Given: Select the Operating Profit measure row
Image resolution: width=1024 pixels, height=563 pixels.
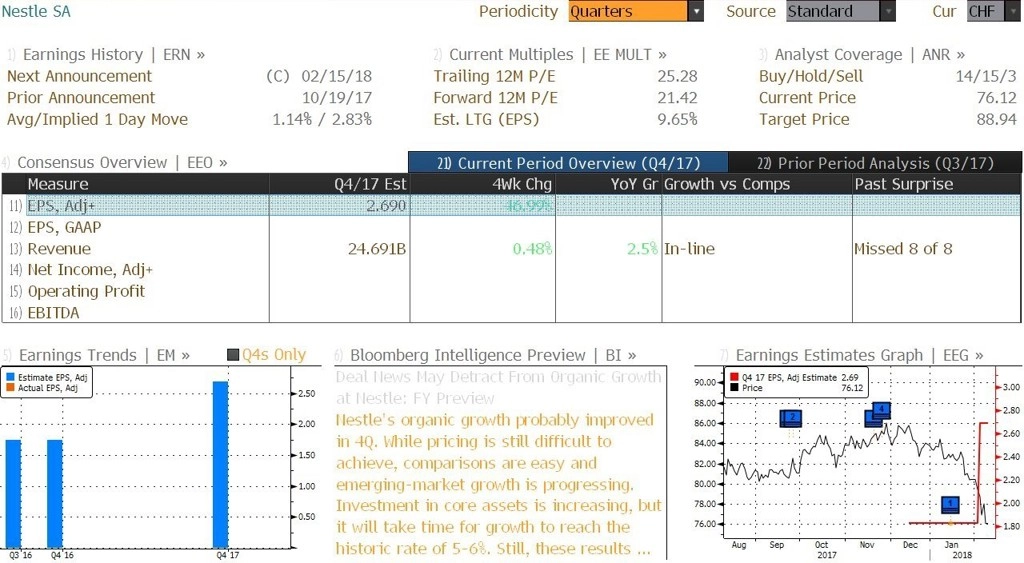Looking at the screenshot, I should click(511, 291).
